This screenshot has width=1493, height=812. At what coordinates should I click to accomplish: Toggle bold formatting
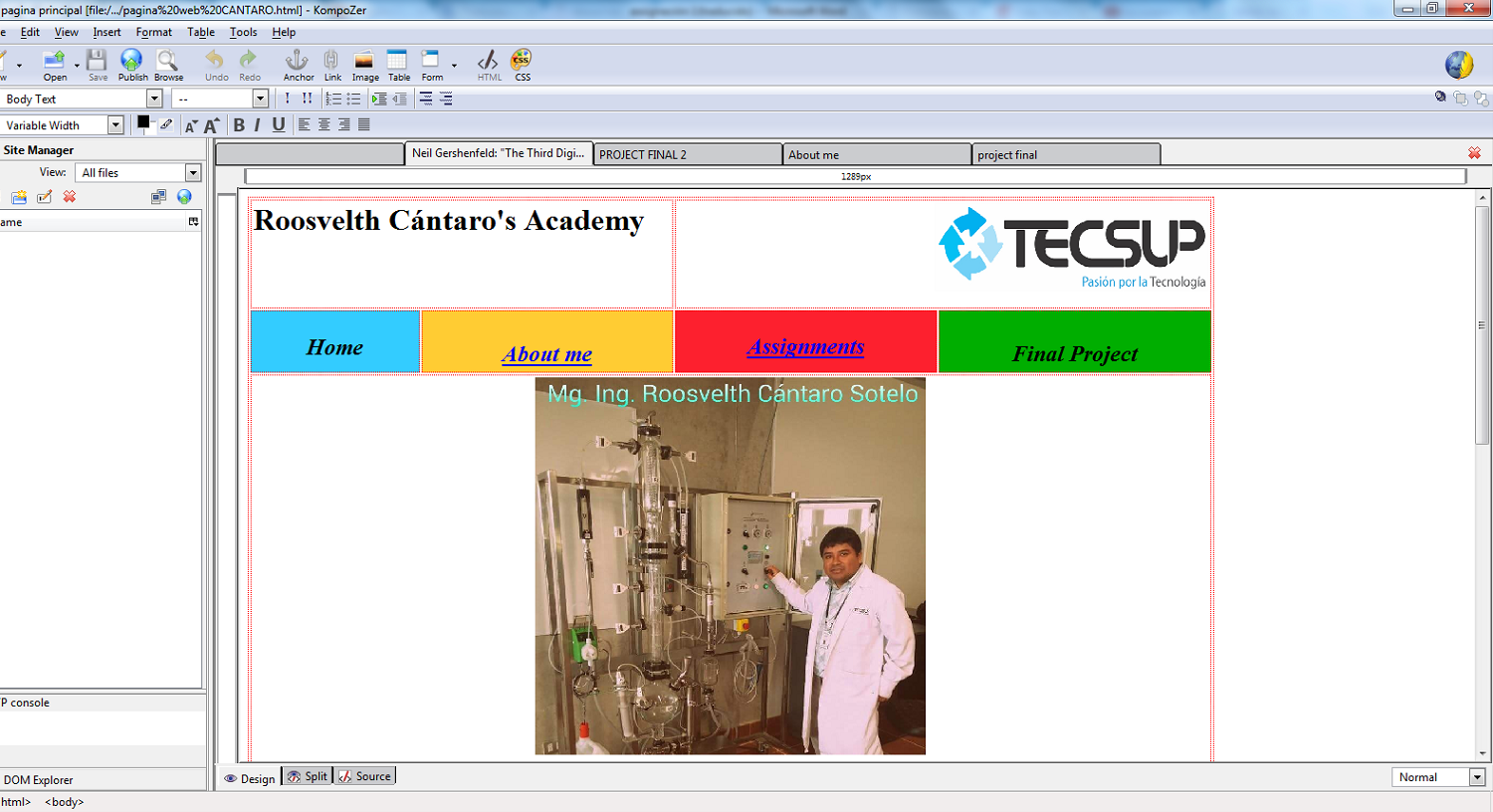[239, 124]
